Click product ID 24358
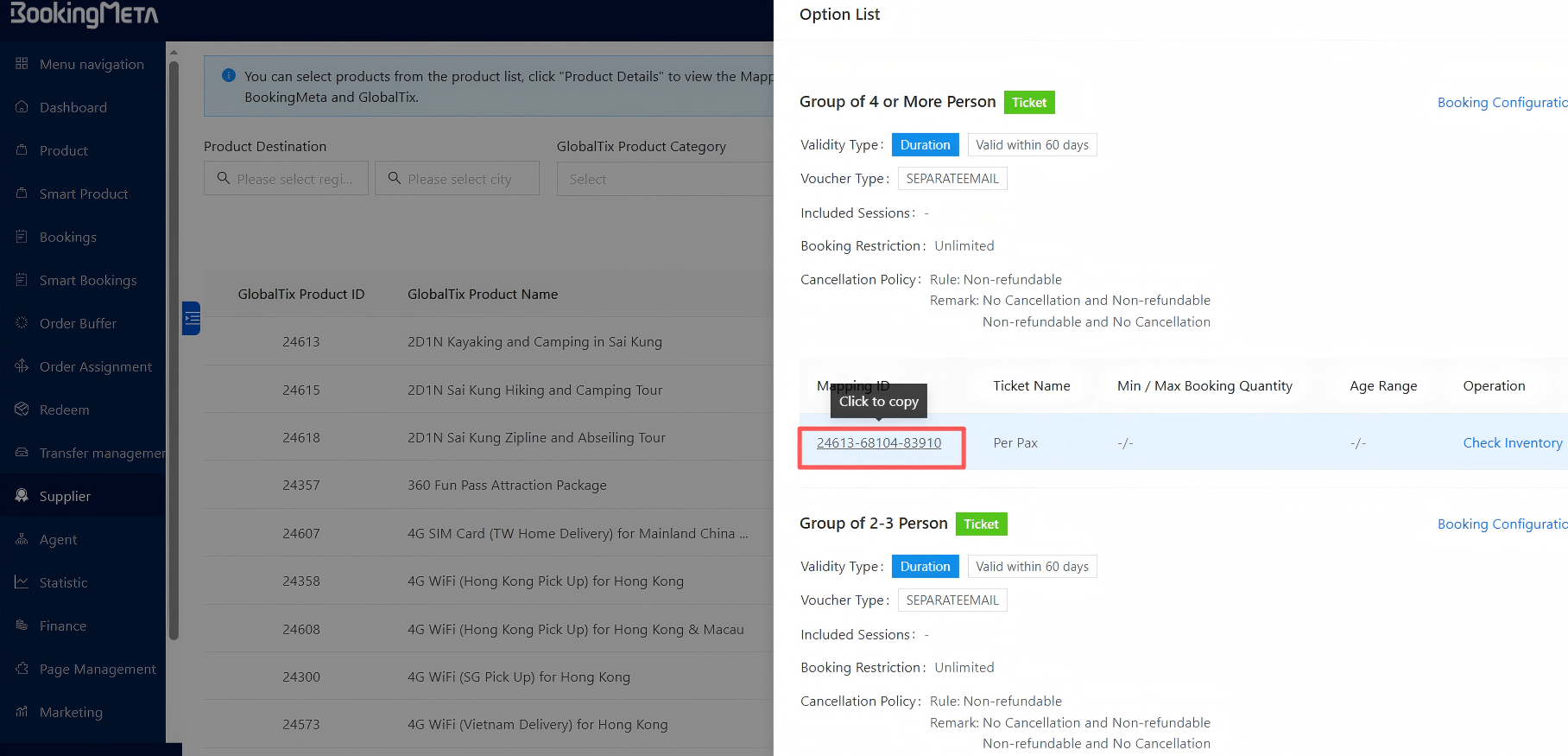The height and width of the screenshot is (756, 1568). [x=301, y=581]
